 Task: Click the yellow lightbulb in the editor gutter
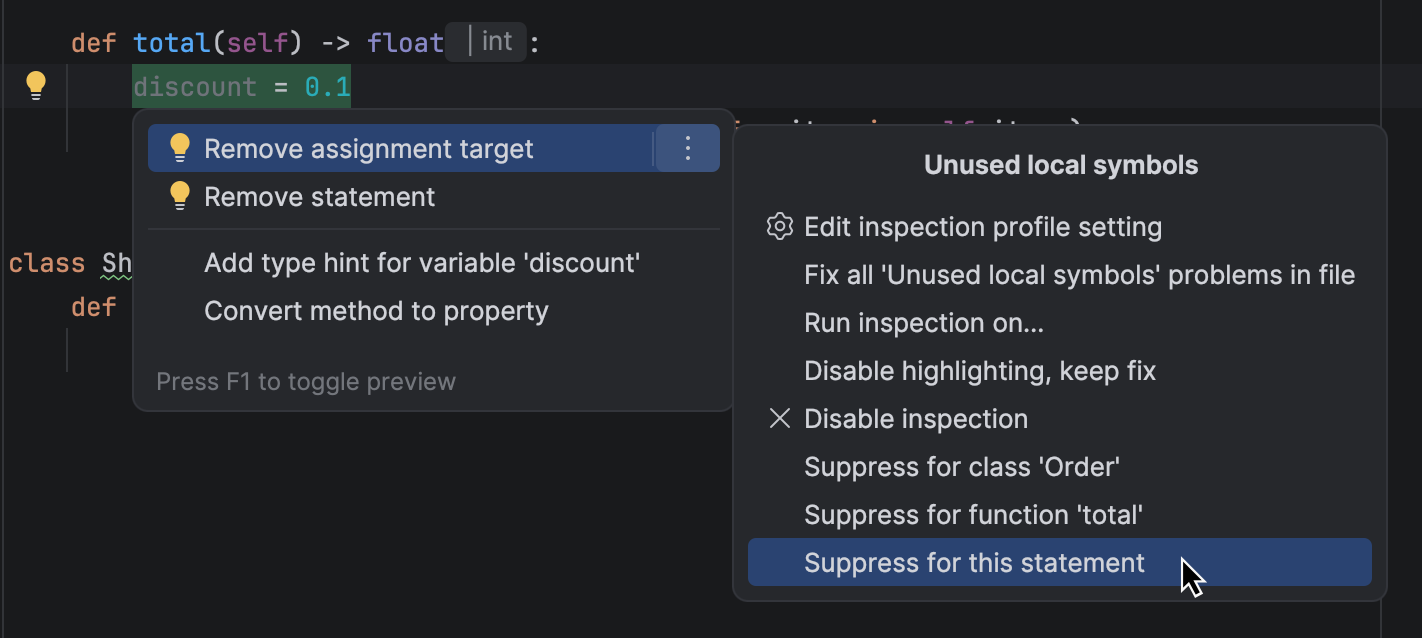36,86
